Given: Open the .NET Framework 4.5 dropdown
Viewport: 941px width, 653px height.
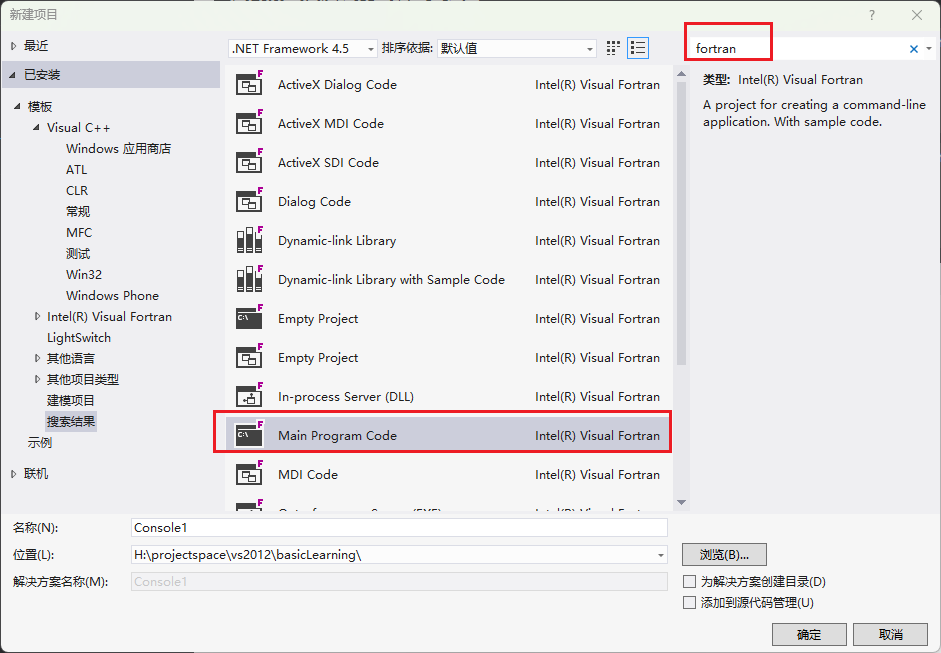Looking at the screenshot, I should tap(303, 49).
